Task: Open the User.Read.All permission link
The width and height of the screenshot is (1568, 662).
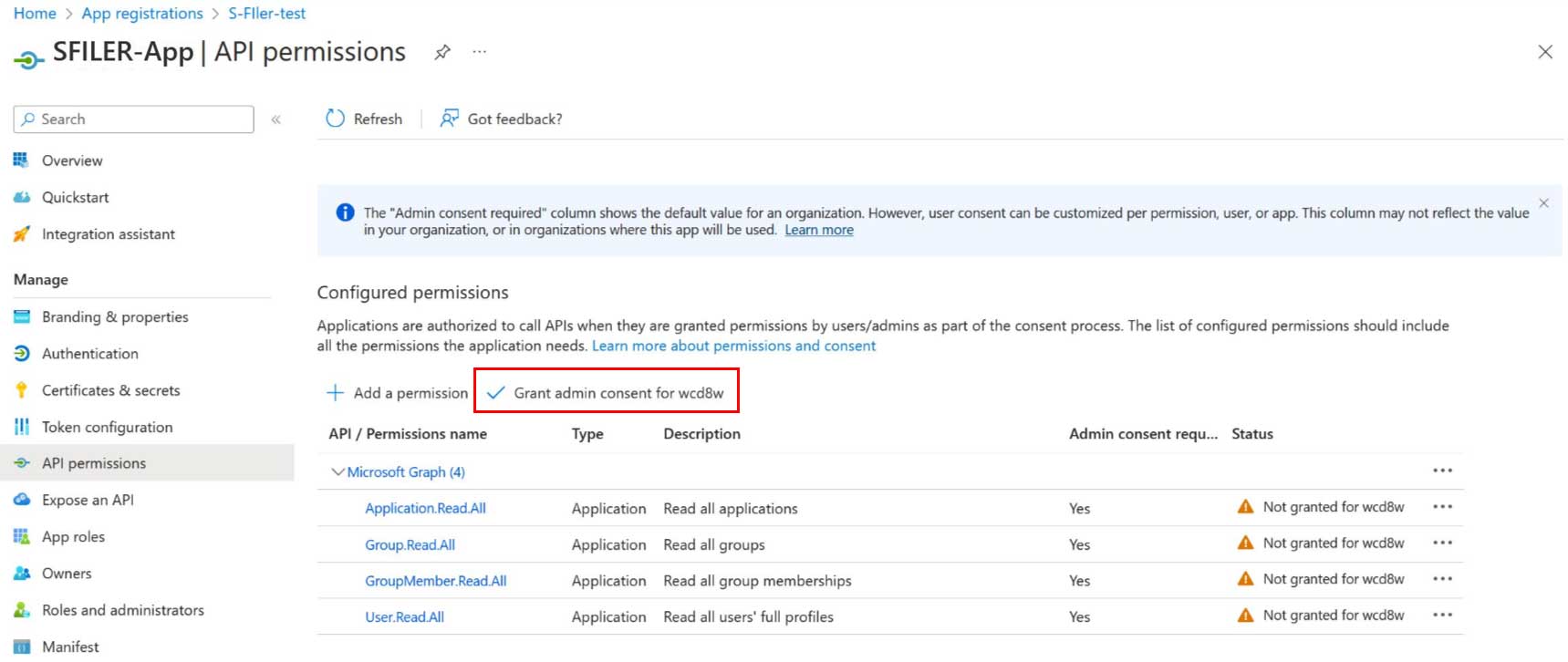Action: (404, 617)
